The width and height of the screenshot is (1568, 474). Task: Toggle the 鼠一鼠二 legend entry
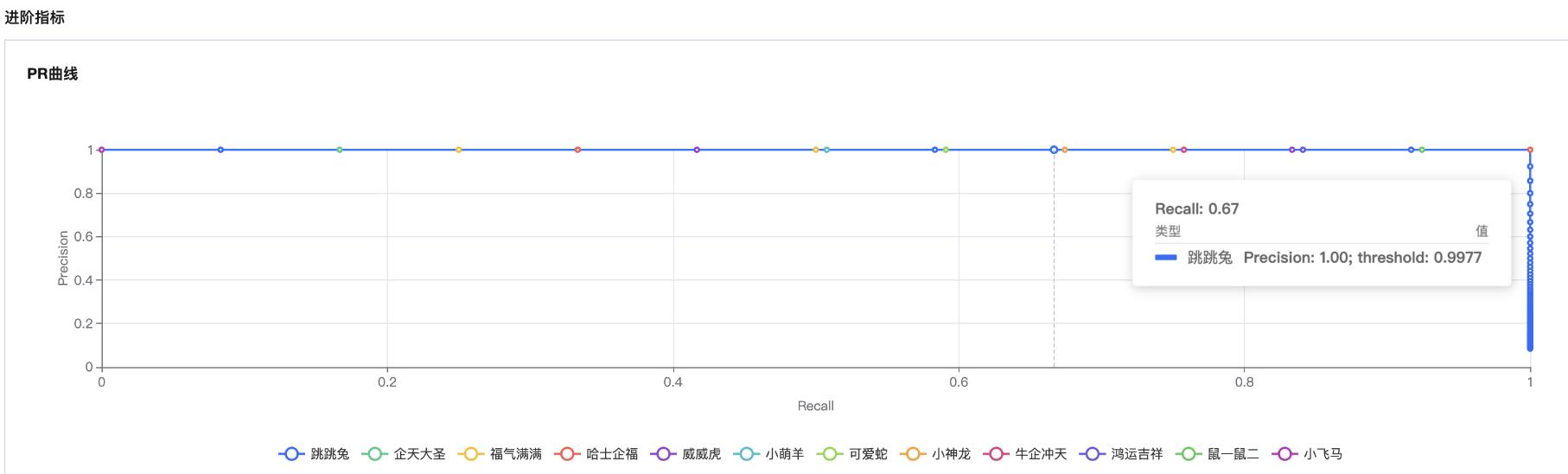coord(1216,453)
